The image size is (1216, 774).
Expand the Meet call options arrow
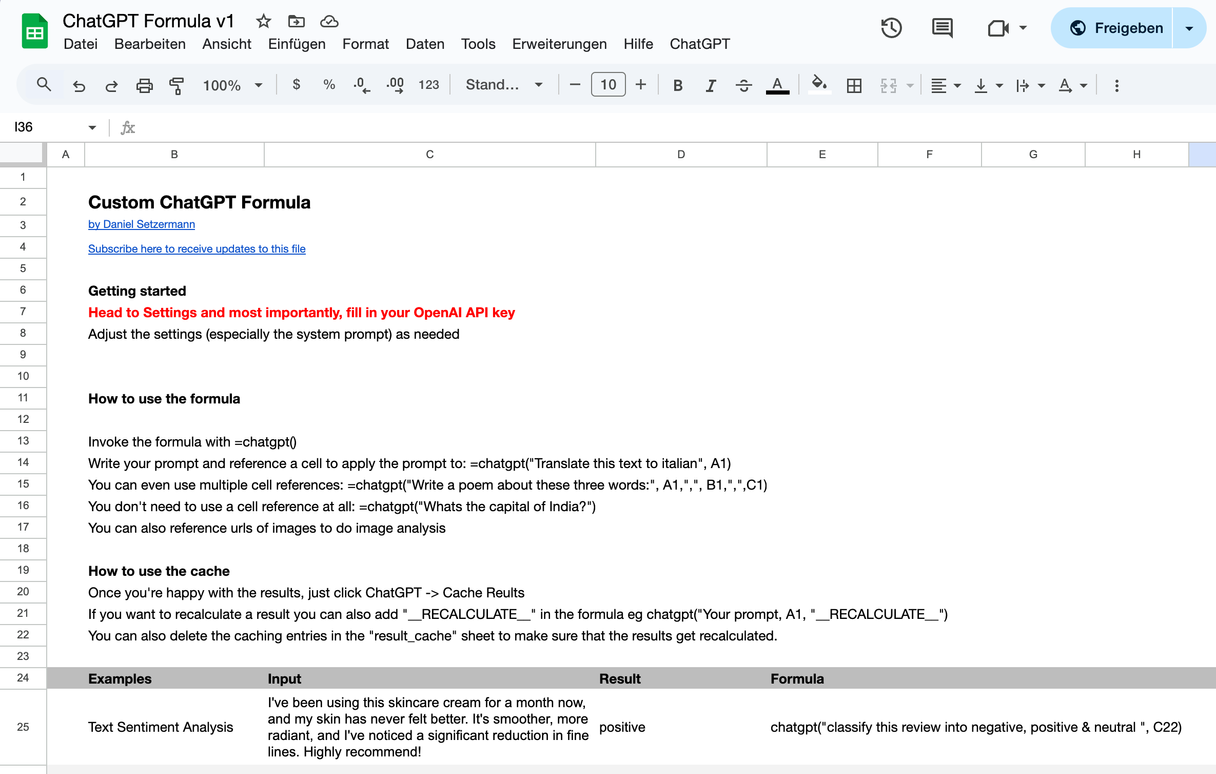(1023, 28)
